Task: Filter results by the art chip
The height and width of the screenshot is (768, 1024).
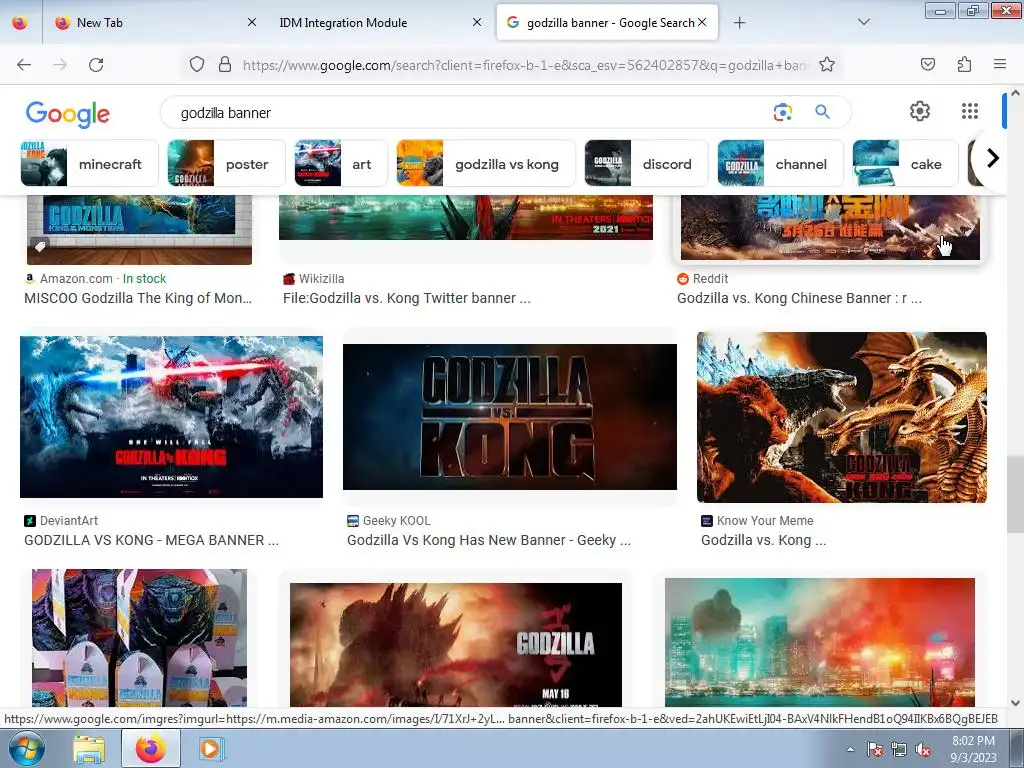Action: click(340, 163)
